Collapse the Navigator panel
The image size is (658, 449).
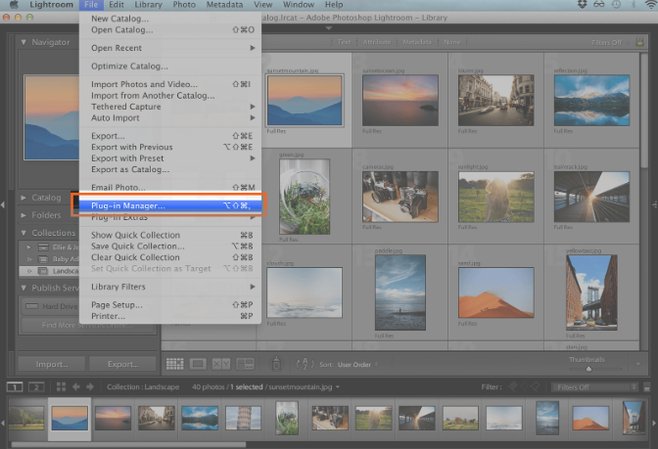coord(24,42)
